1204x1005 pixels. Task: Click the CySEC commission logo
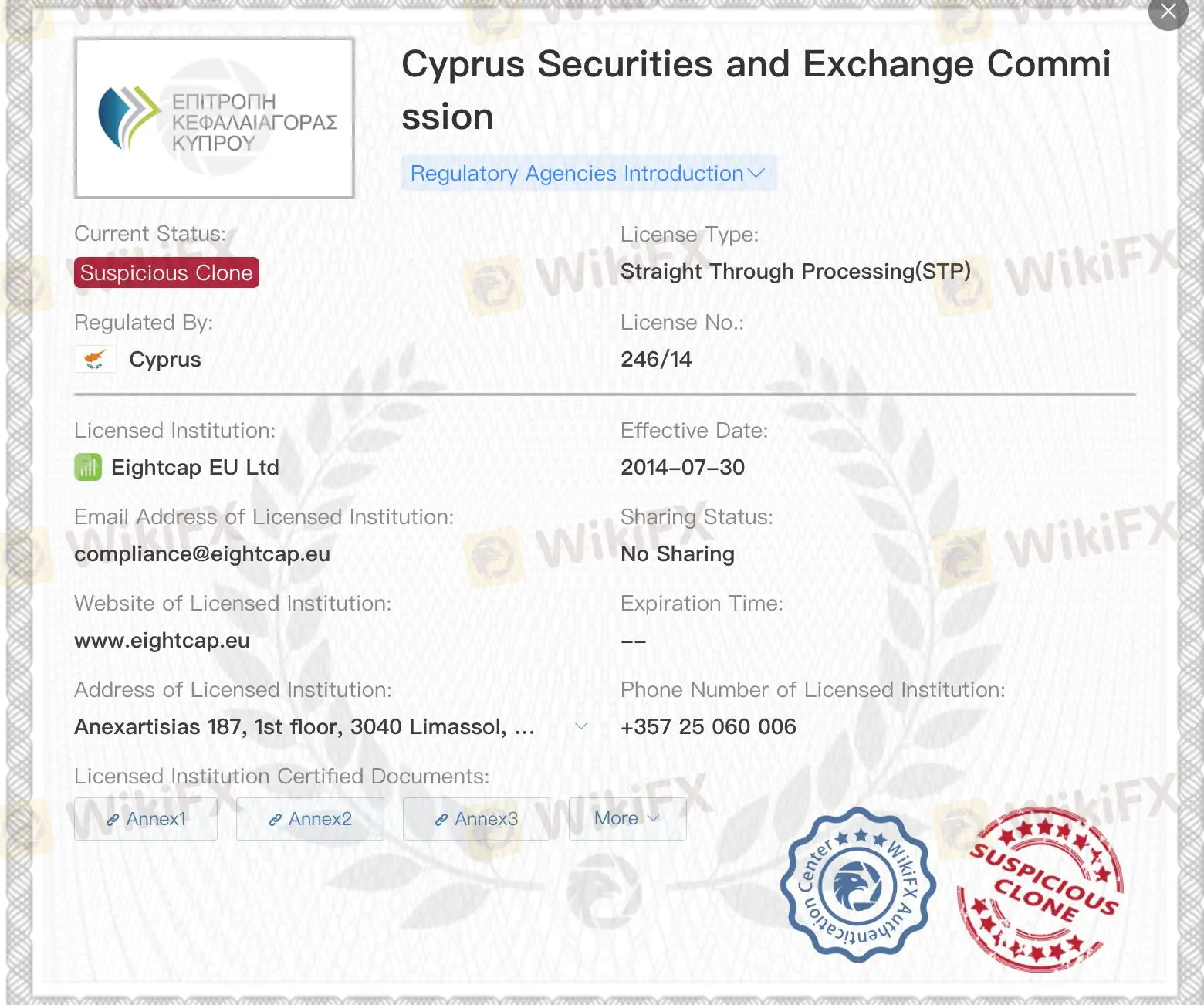214,117
